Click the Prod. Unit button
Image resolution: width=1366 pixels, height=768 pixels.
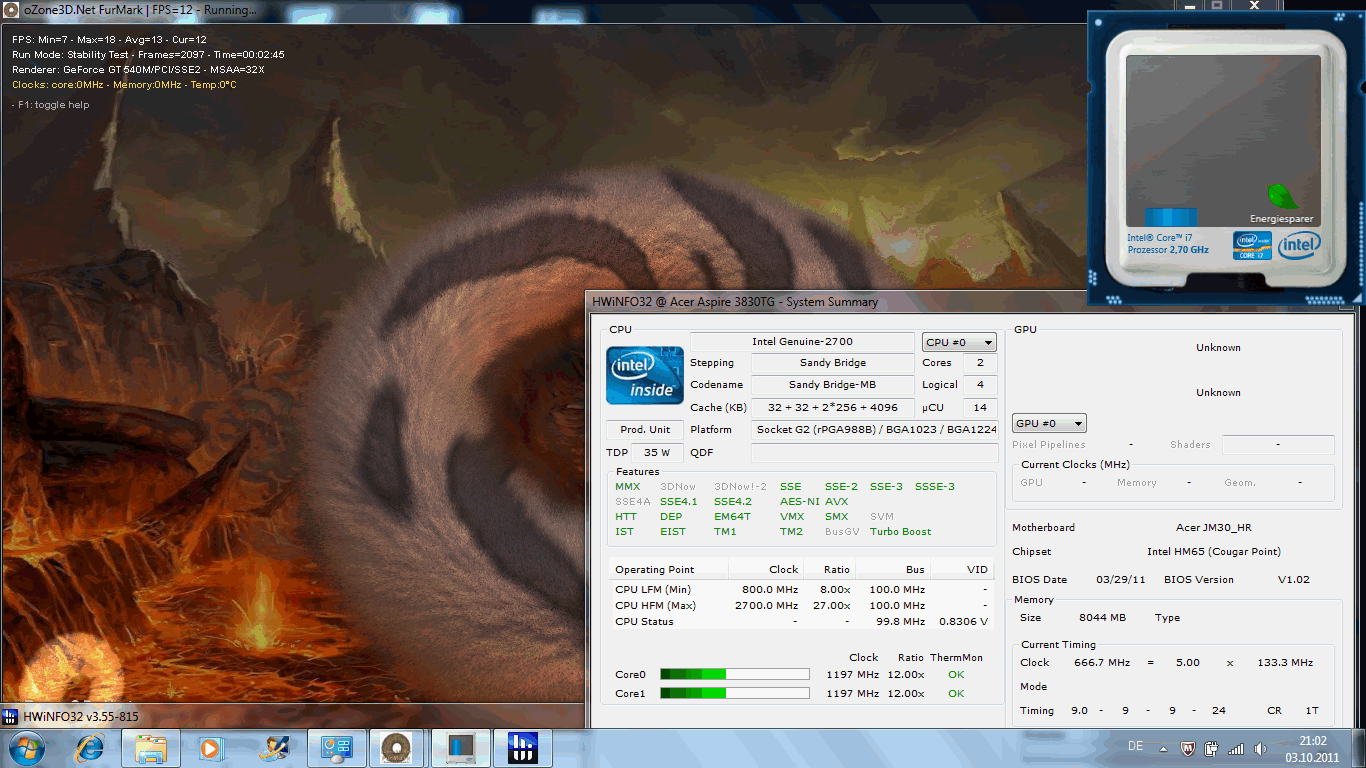[x=645, y=429]
